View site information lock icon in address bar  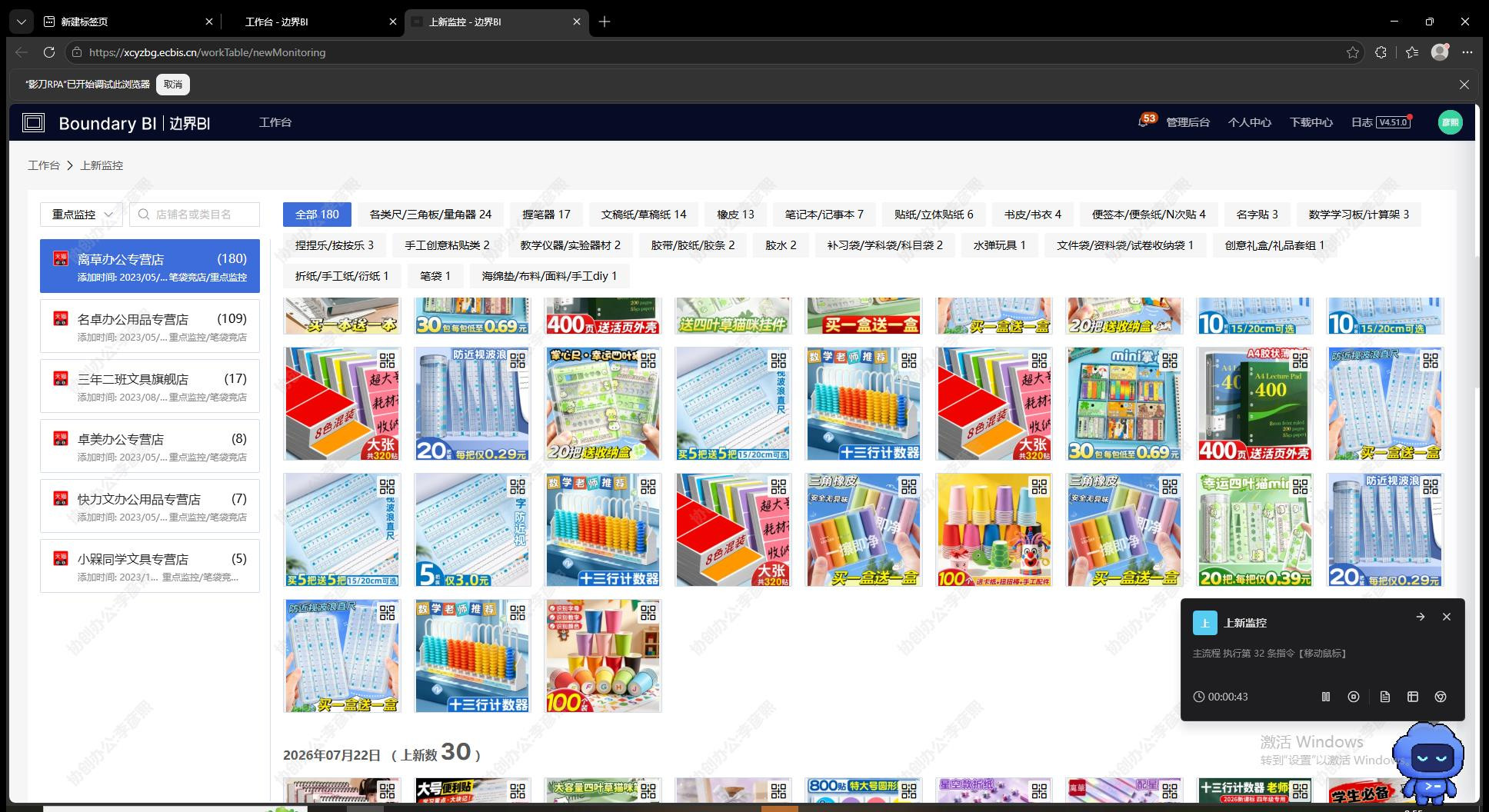pos(76,52)
